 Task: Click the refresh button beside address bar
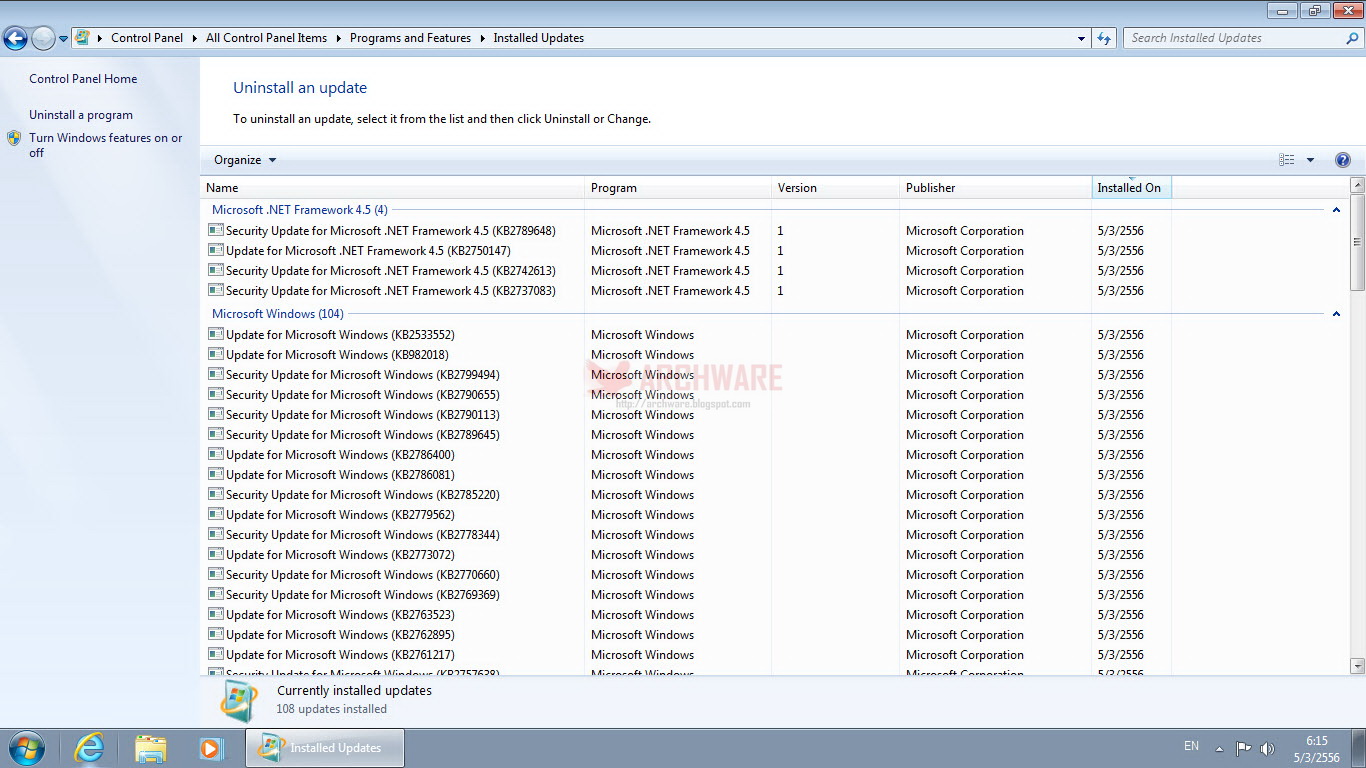[1104, 38]
